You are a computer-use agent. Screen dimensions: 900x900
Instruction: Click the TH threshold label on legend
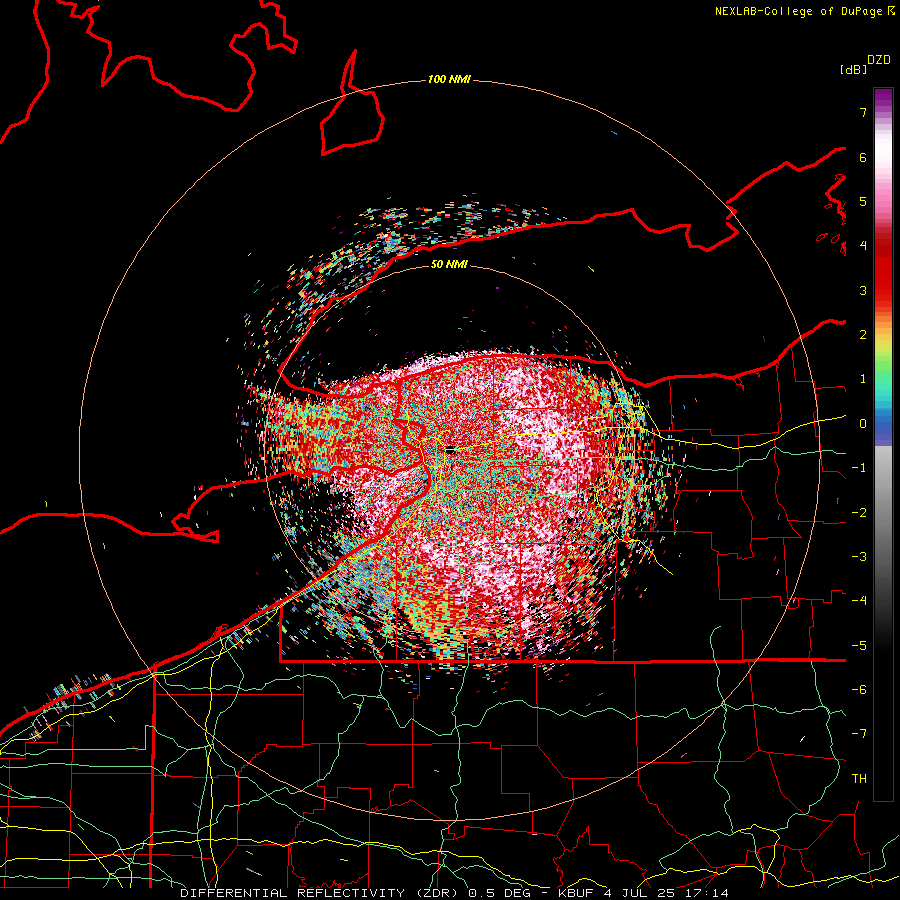[x=859, y=779]
